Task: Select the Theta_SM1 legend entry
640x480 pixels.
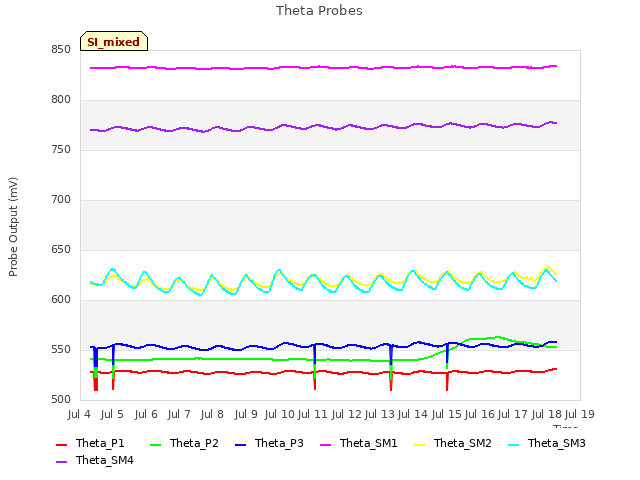Action: coord(359,443)
